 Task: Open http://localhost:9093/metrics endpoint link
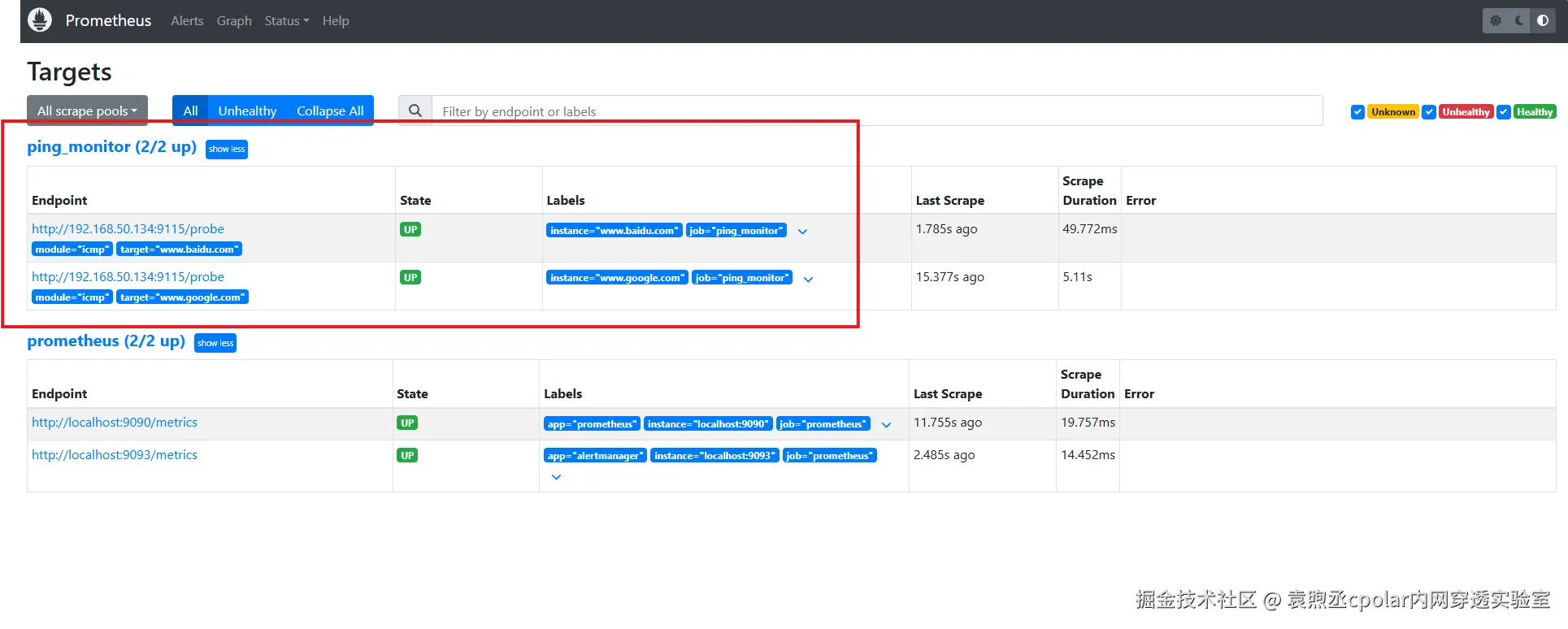(x=115, y=455)
